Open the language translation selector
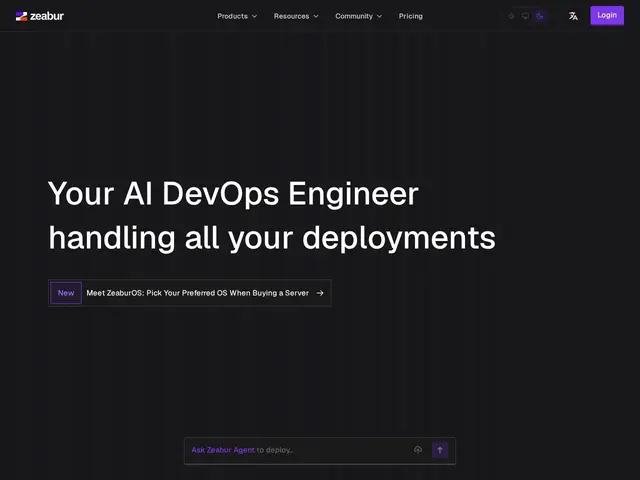Screen dimensions: 640x480 click(573, 16)
